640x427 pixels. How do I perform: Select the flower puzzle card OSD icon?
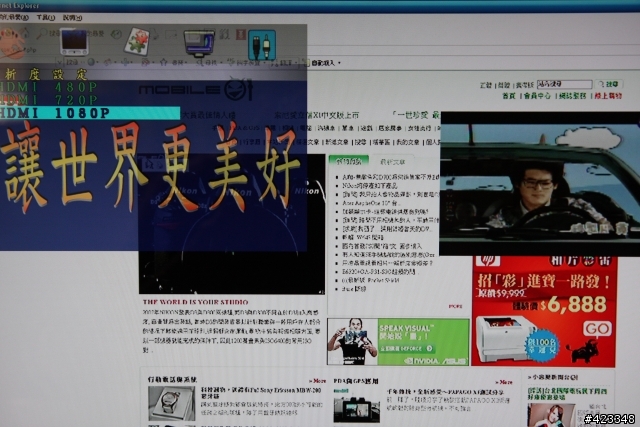point(137,42)
